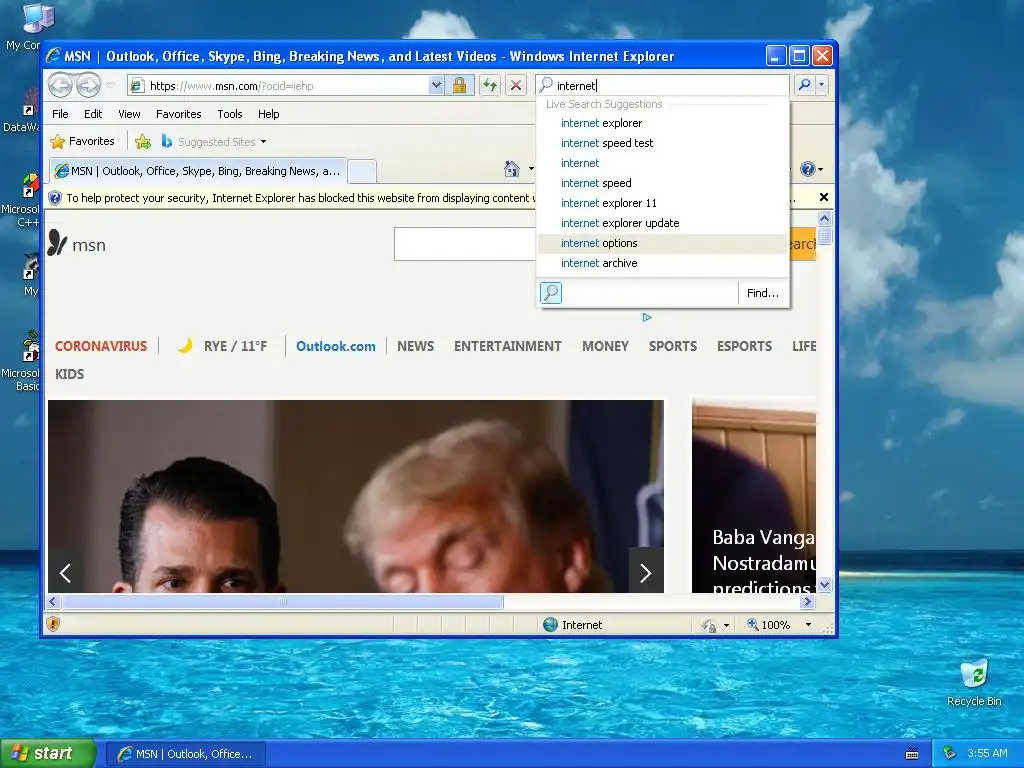Screen dimensions: 1024x768
Task: Click the Back navigation arrow button
Action: tap(61, 86)
